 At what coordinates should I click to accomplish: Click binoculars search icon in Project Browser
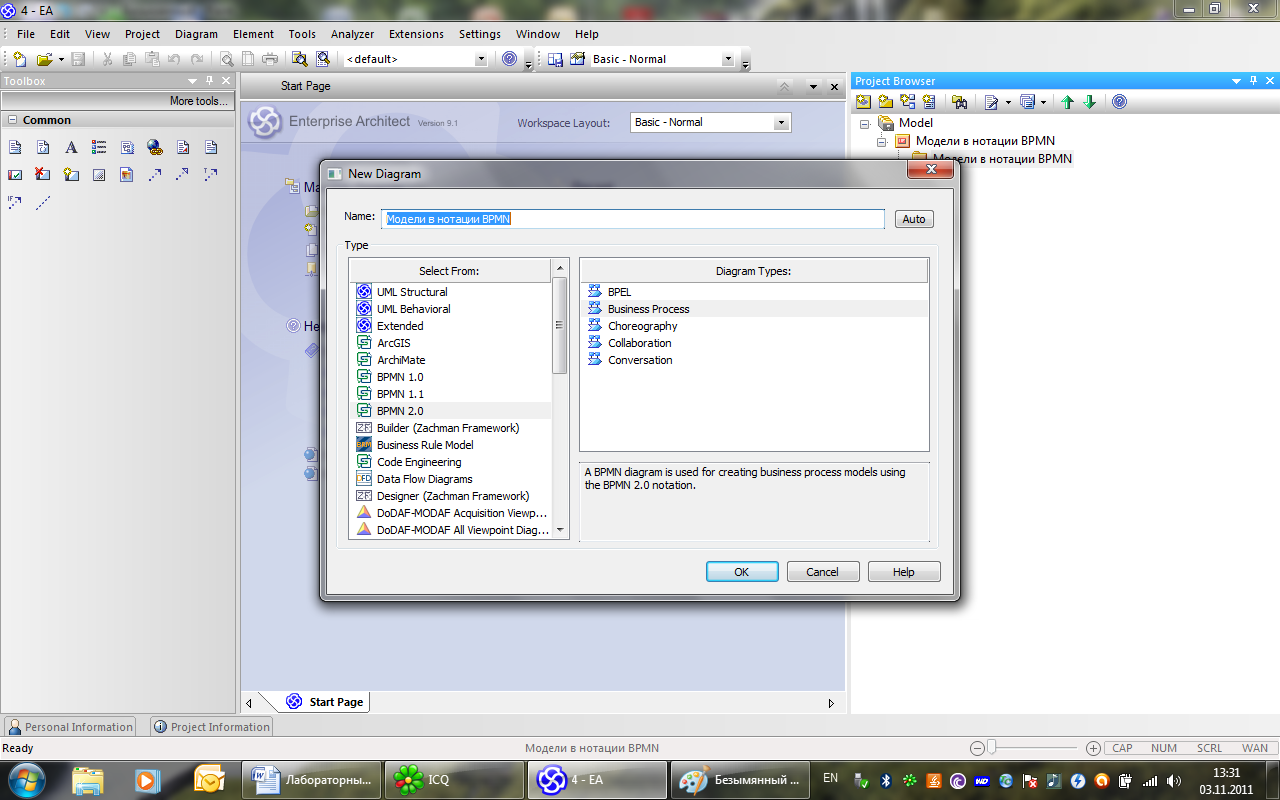coord(960,102)
